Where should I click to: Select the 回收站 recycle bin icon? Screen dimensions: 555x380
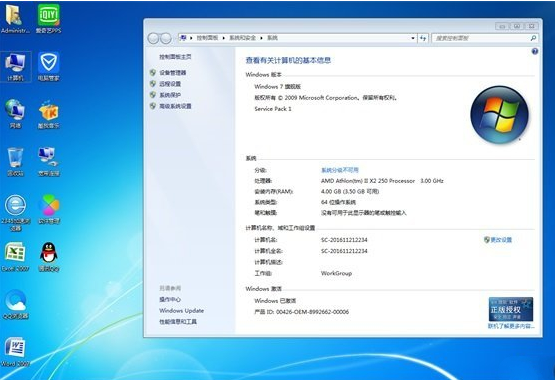coord(15,162)
